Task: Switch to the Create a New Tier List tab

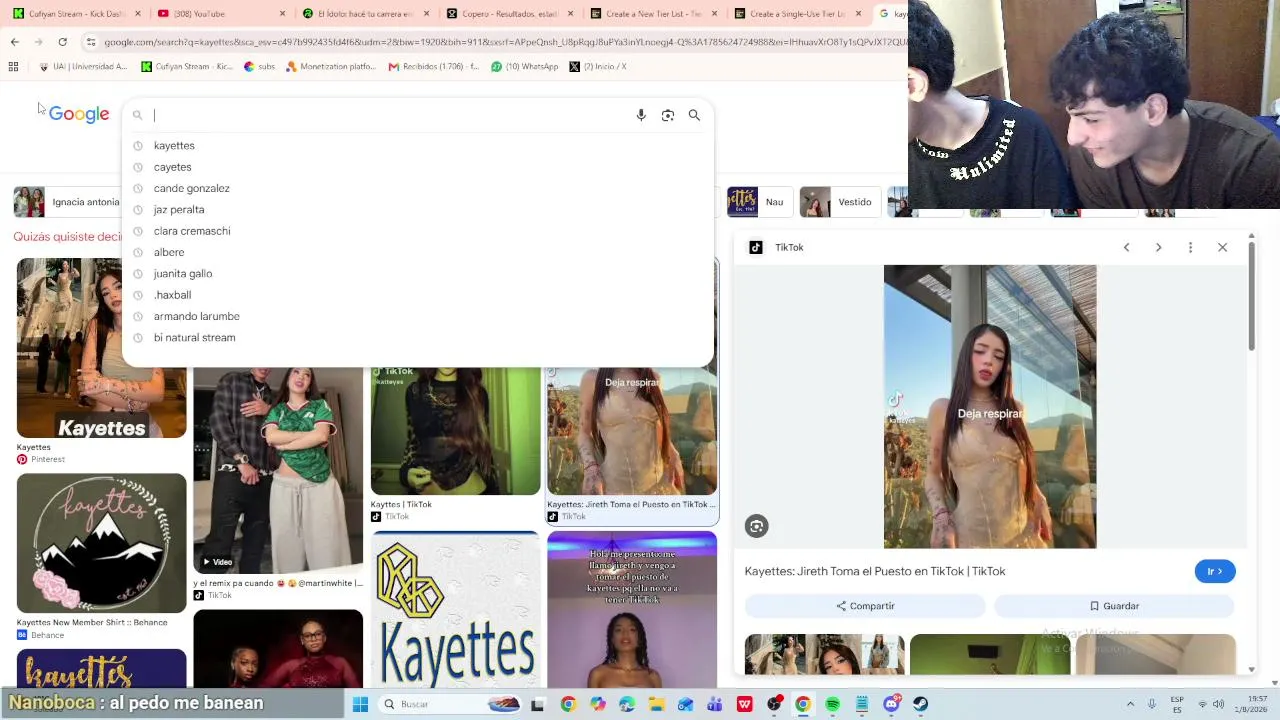Action: point(652,14)
